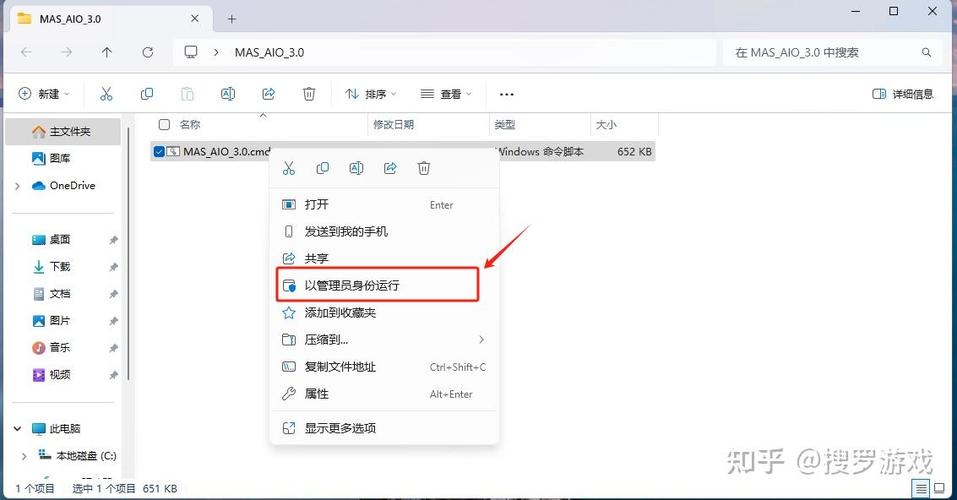Open the more options ellipsis
Viewport: 957px width, 500px height.
pyautogui.click(x=507, y=94)
